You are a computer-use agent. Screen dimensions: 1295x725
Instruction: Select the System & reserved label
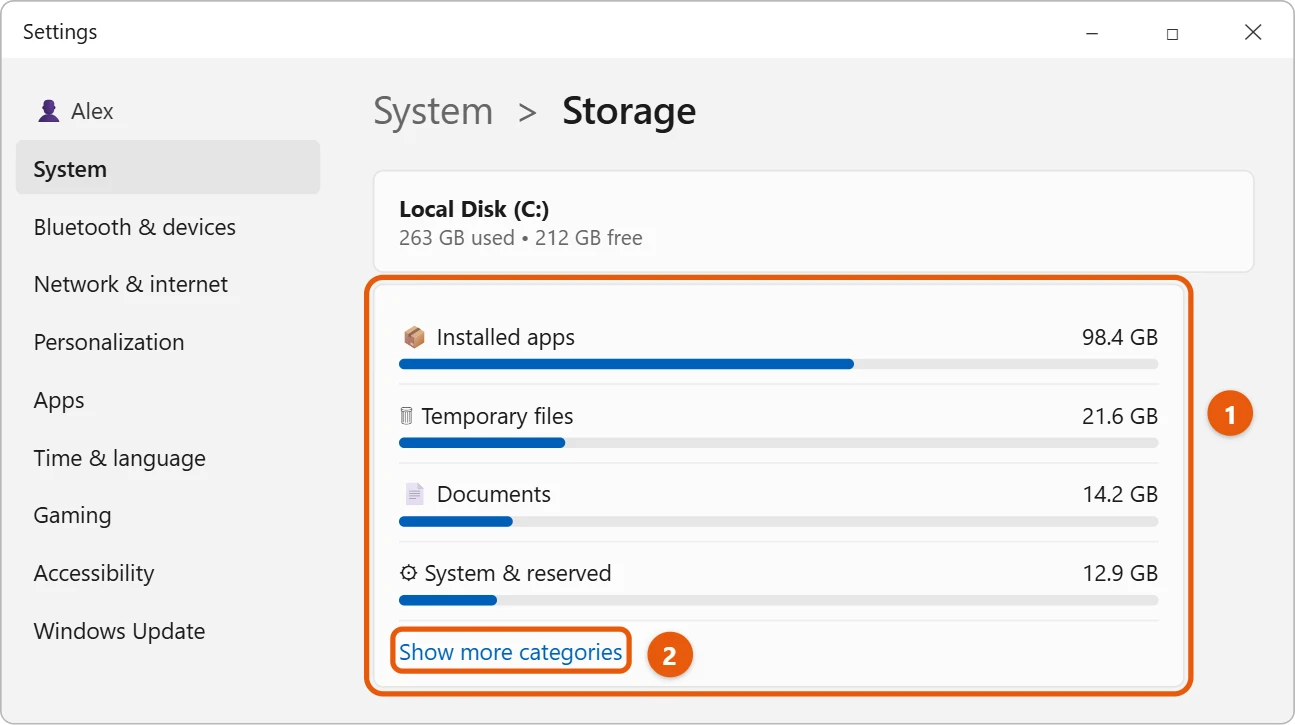tap(517, 573)
